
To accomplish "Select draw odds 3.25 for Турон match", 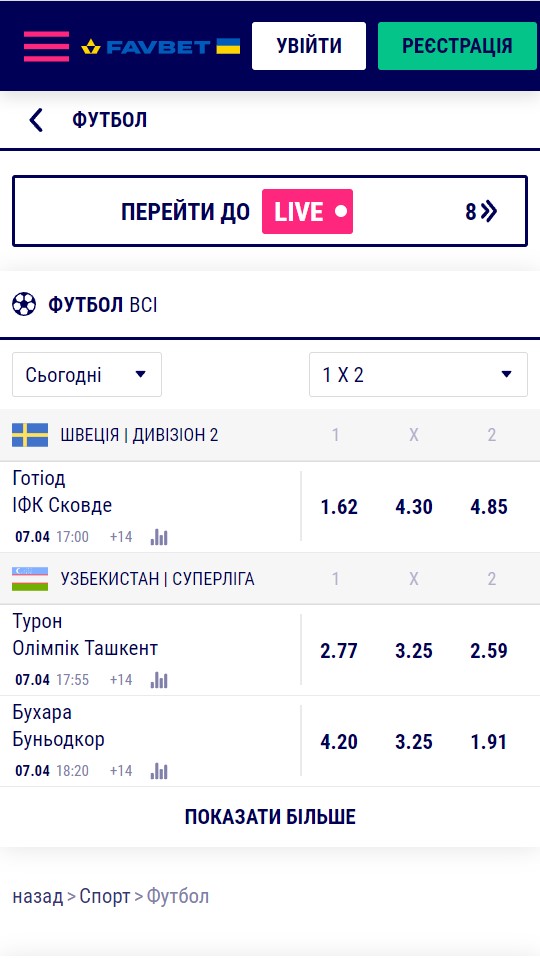I will pos(413,651).
